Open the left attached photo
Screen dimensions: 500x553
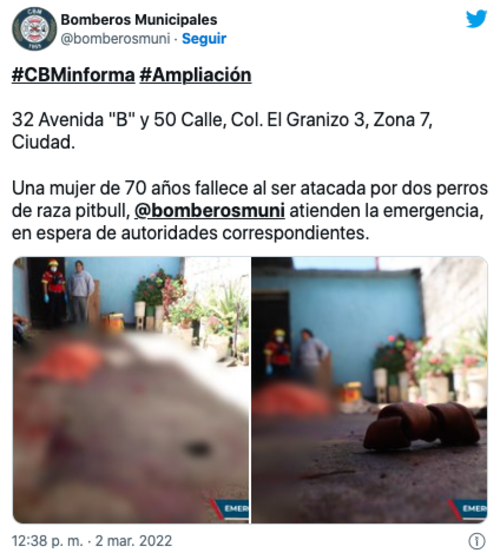coord(131,390)
